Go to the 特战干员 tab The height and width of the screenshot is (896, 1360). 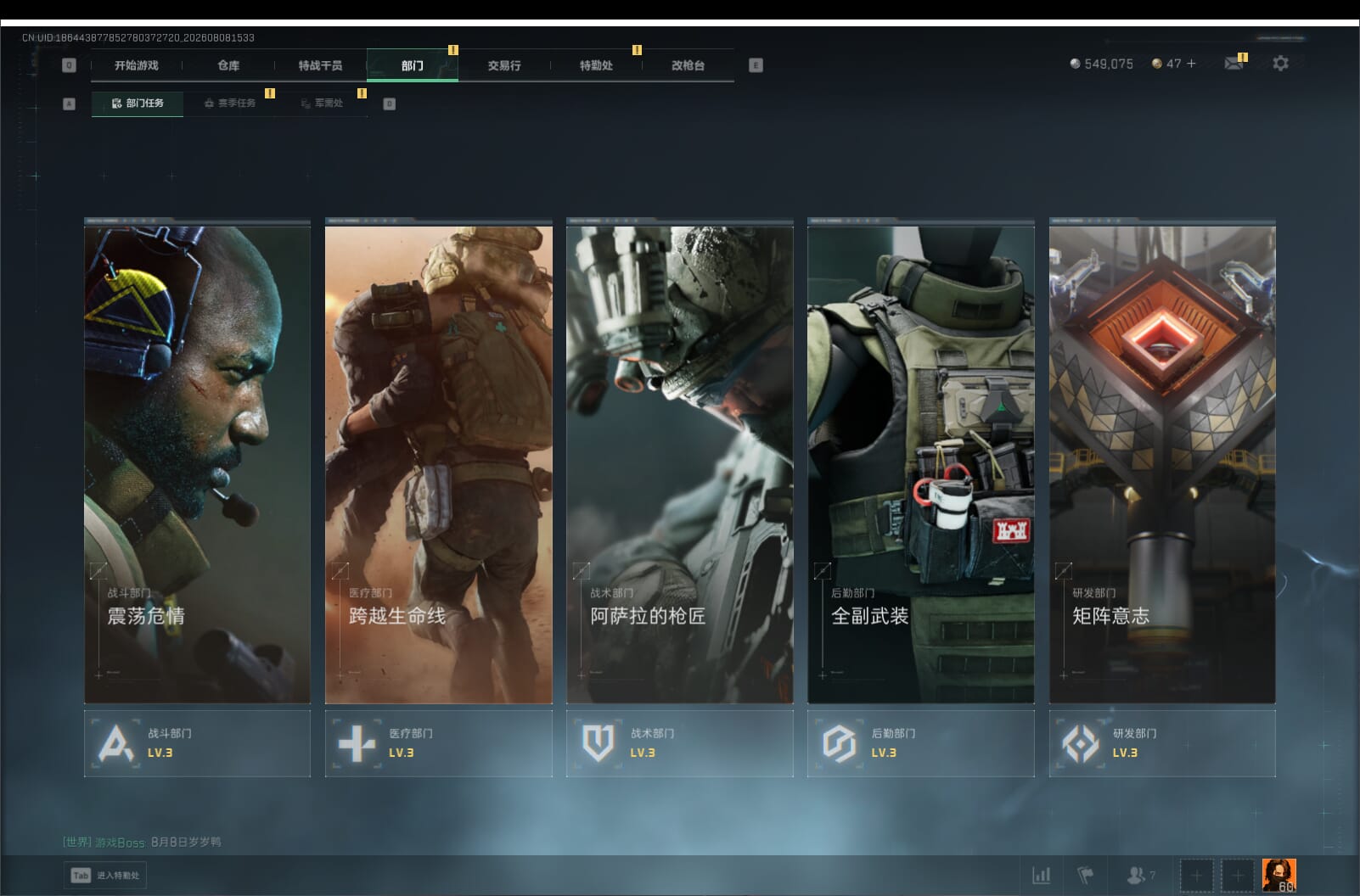320,65
